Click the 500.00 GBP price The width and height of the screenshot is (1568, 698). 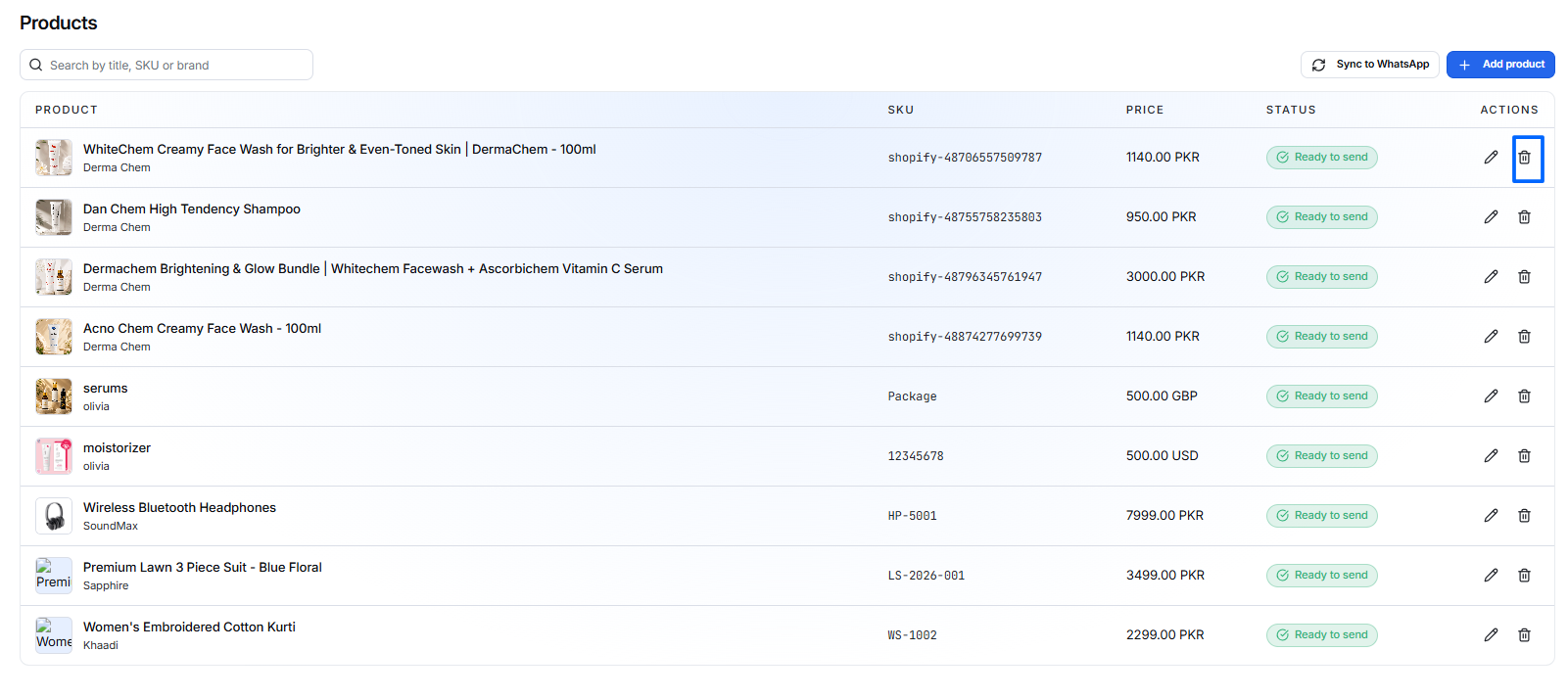pyautogui.click(x=1162, y=396)
